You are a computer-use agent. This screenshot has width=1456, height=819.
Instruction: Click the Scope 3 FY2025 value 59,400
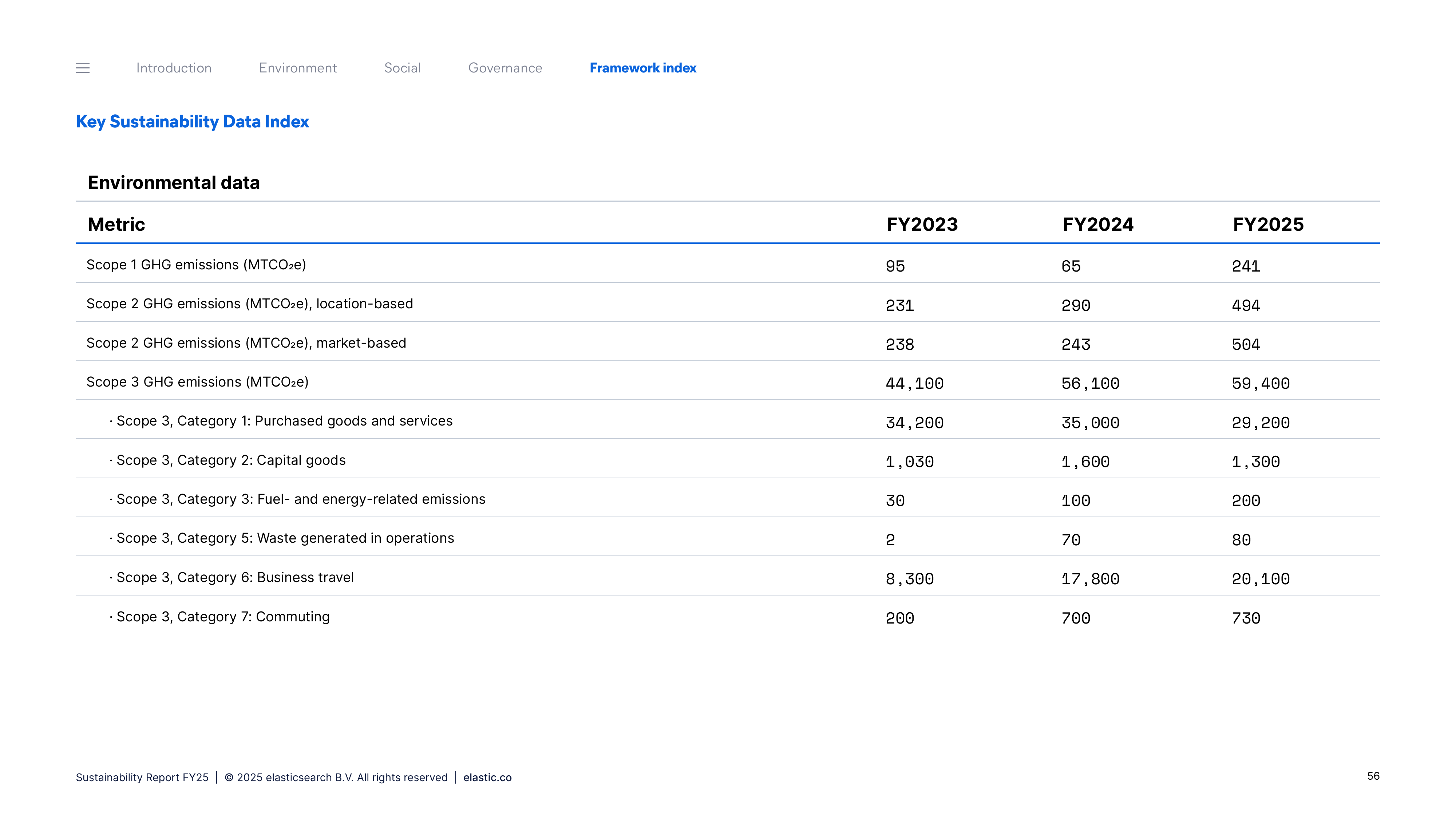[1261, 384]
